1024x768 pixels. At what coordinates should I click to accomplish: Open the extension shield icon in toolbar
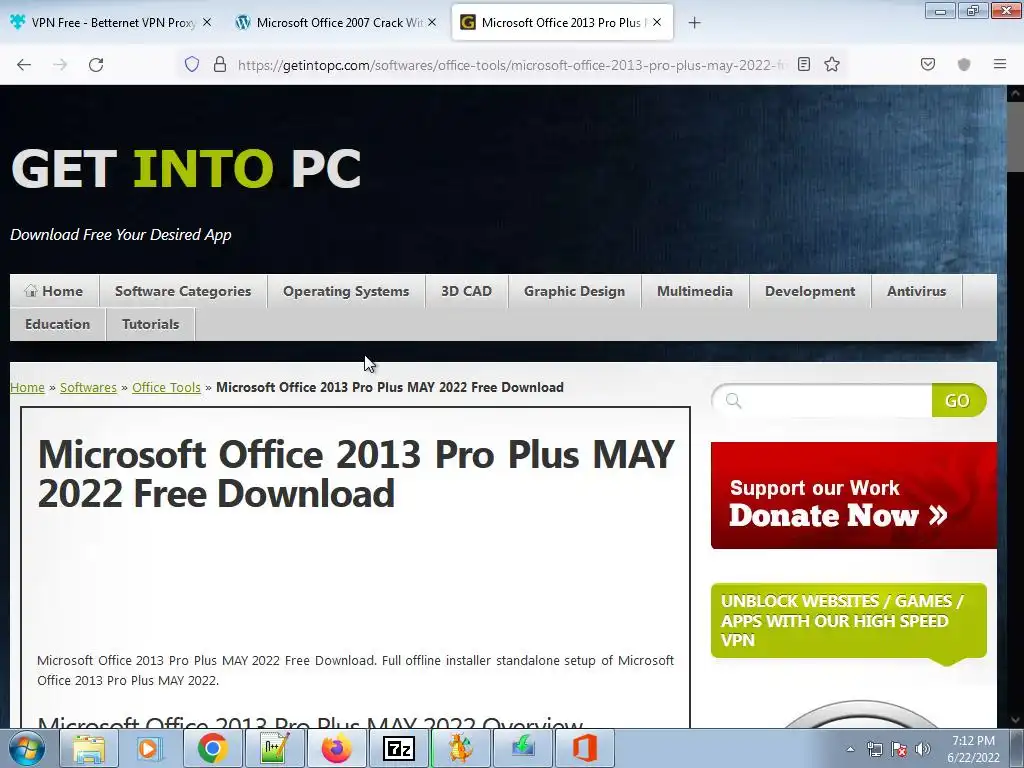pos(964,64)
